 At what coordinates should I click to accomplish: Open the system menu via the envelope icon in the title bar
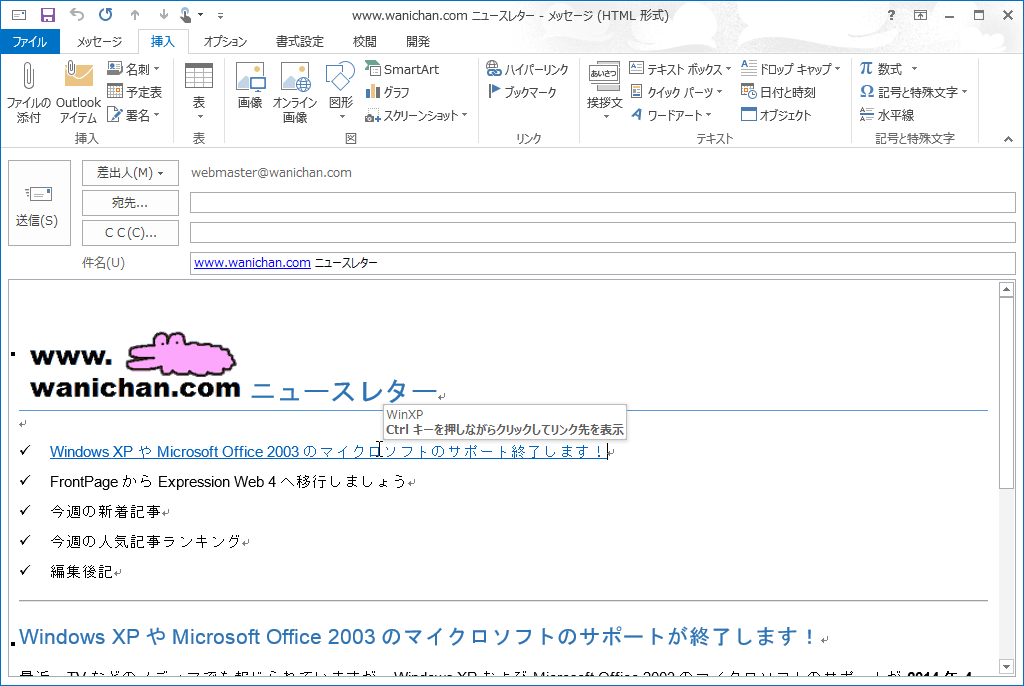pyautogui.click(x=19, y=15)
